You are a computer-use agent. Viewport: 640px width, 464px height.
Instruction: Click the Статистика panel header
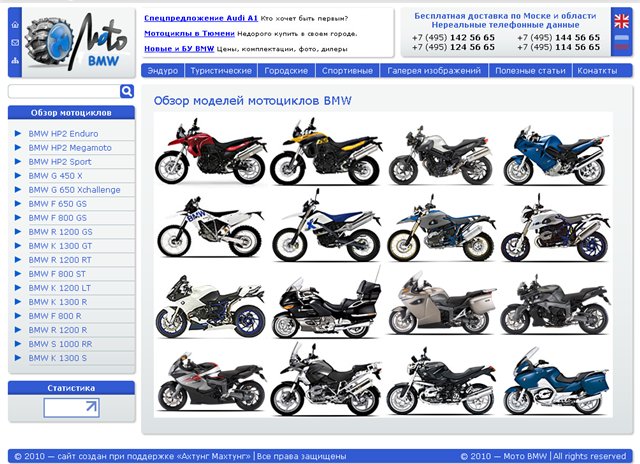(71, 388)
